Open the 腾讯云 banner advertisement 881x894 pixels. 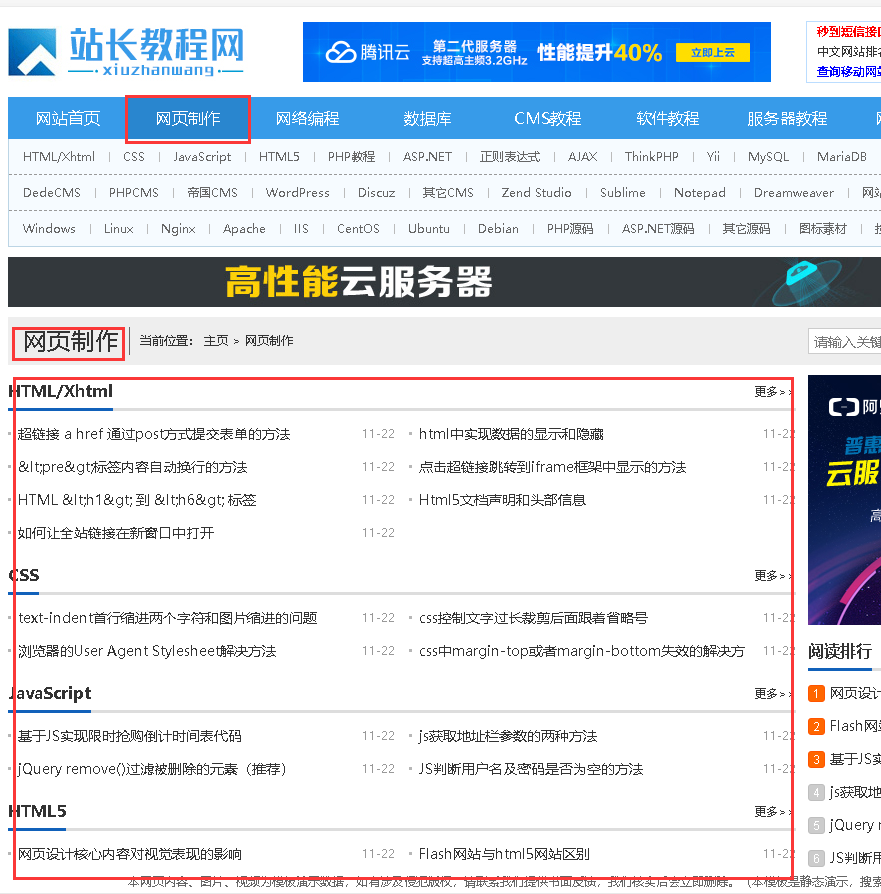537,52
